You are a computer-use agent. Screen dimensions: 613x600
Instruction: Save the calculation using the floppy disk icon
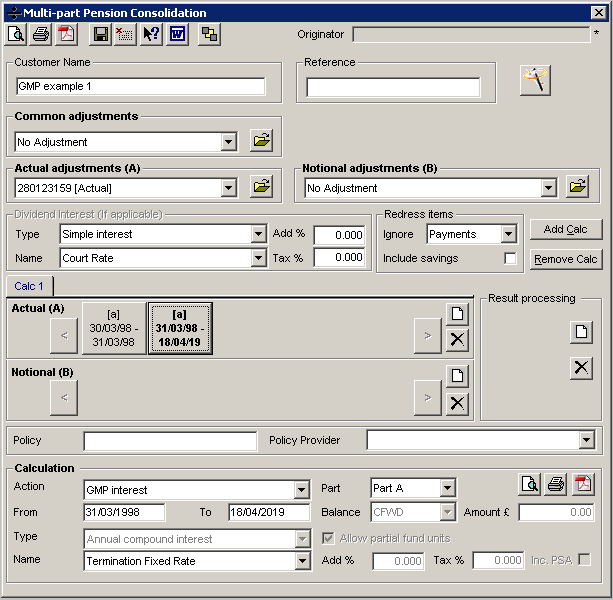tap(100, 34)
